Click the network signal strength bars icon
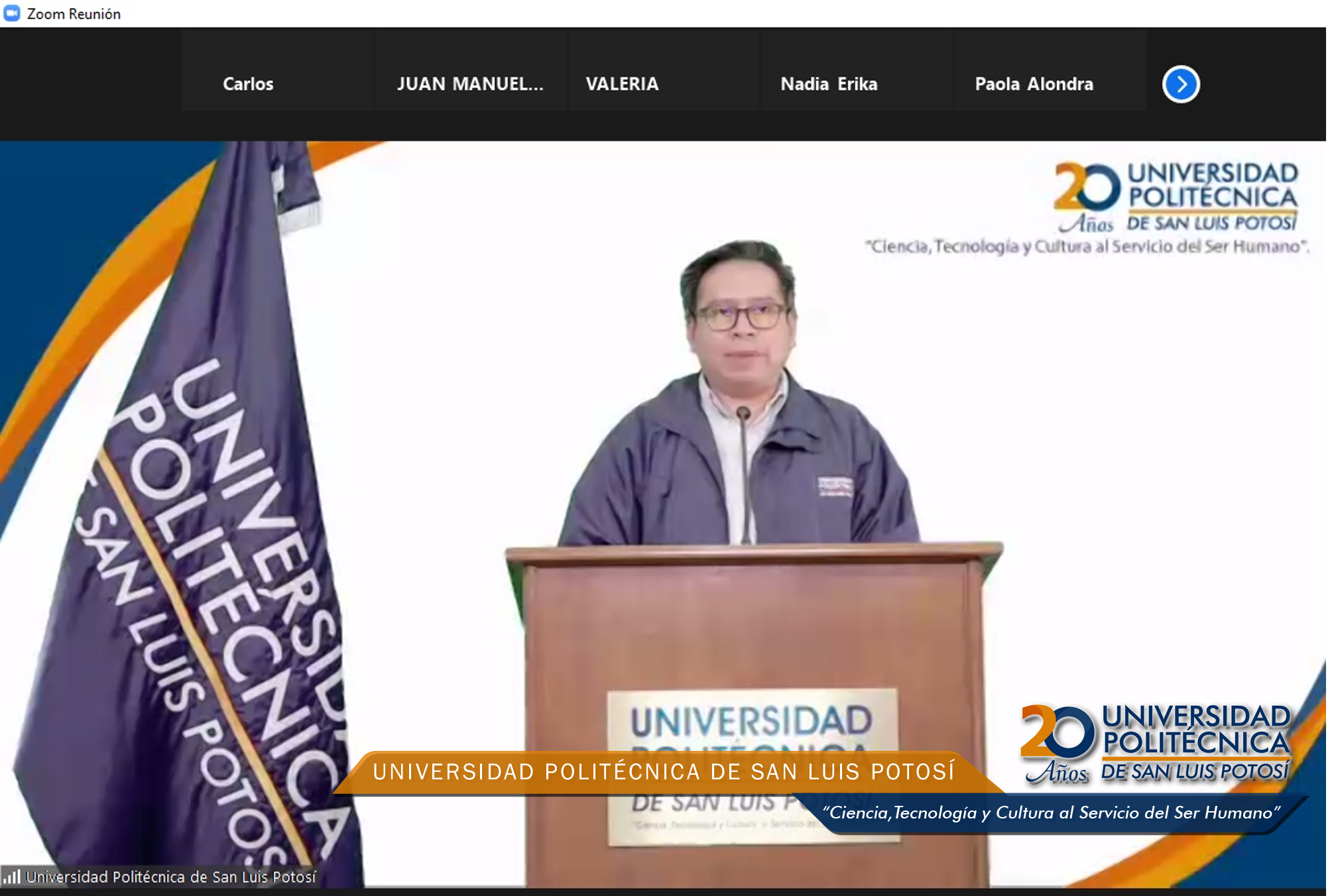Viewport: 1334px width, 896px height. click(x=11, y=877)
